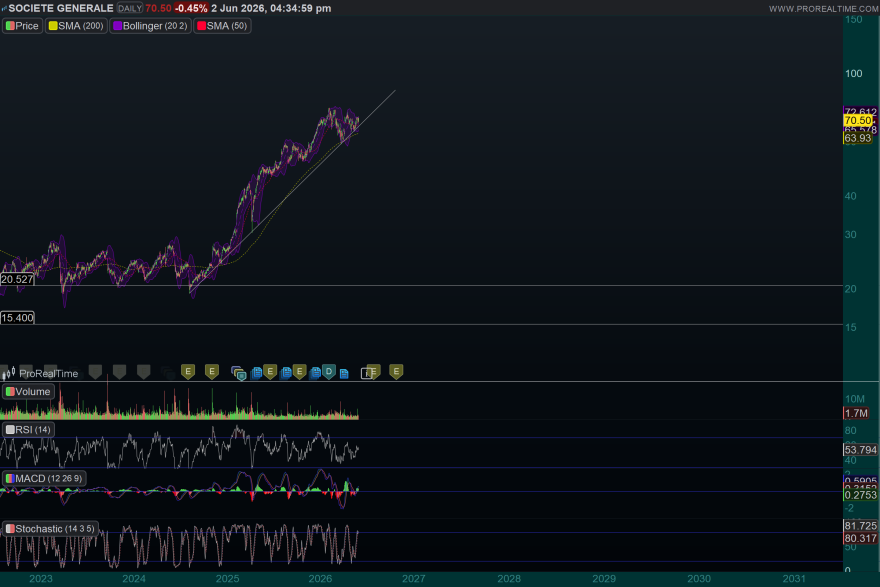Click the 0.2753 MACD value tag
Viewport: 880px width, 587px height.
tap(860, 495)
